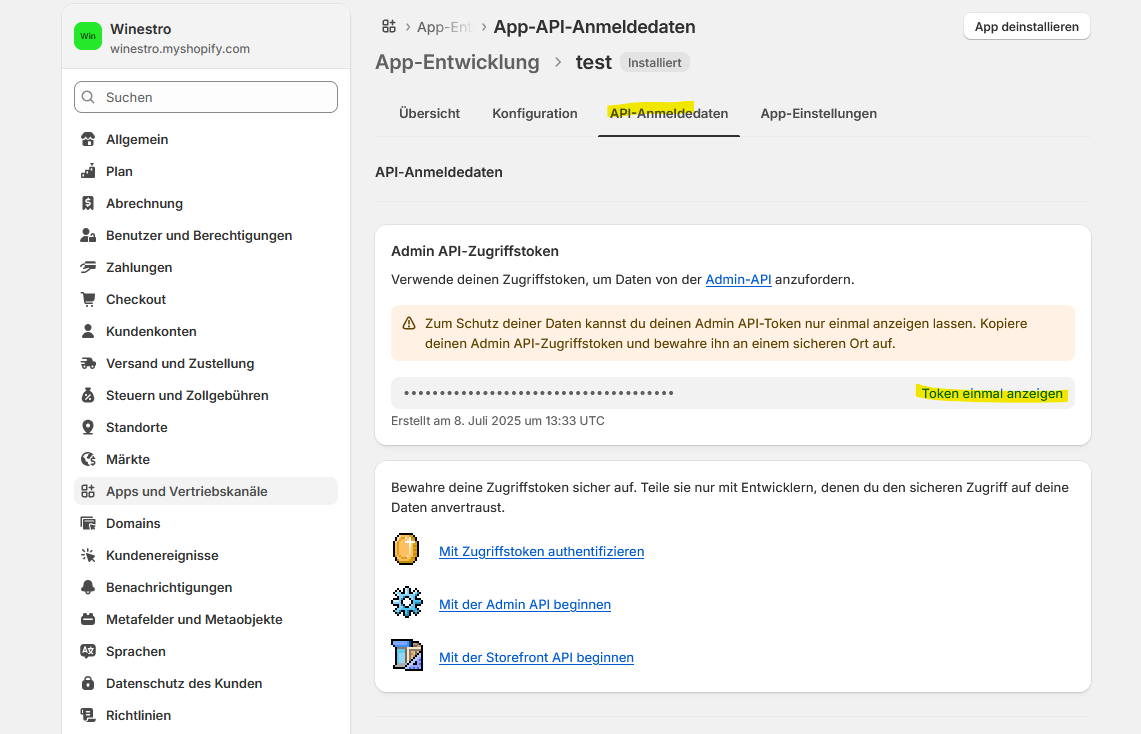1141x734 pixels.
Task: Click the Standorte location pin icon
Action: click(88, 427)
